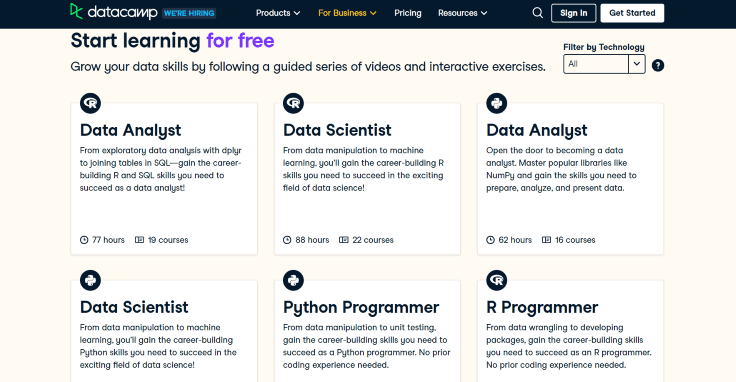Click the Python icon on the Python Data Scientist card
Viewport: 736px width, 382px height.
91,280
